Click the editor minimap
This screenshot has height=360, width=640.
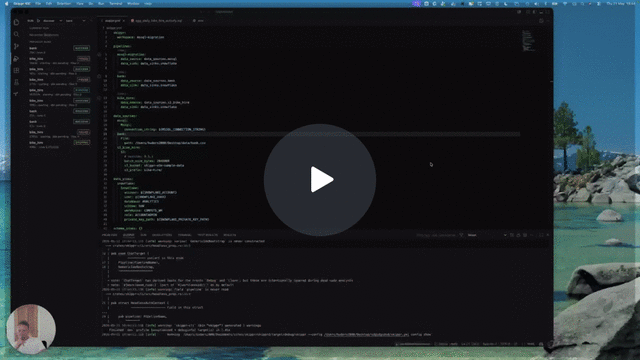click(x=529, y=41)
